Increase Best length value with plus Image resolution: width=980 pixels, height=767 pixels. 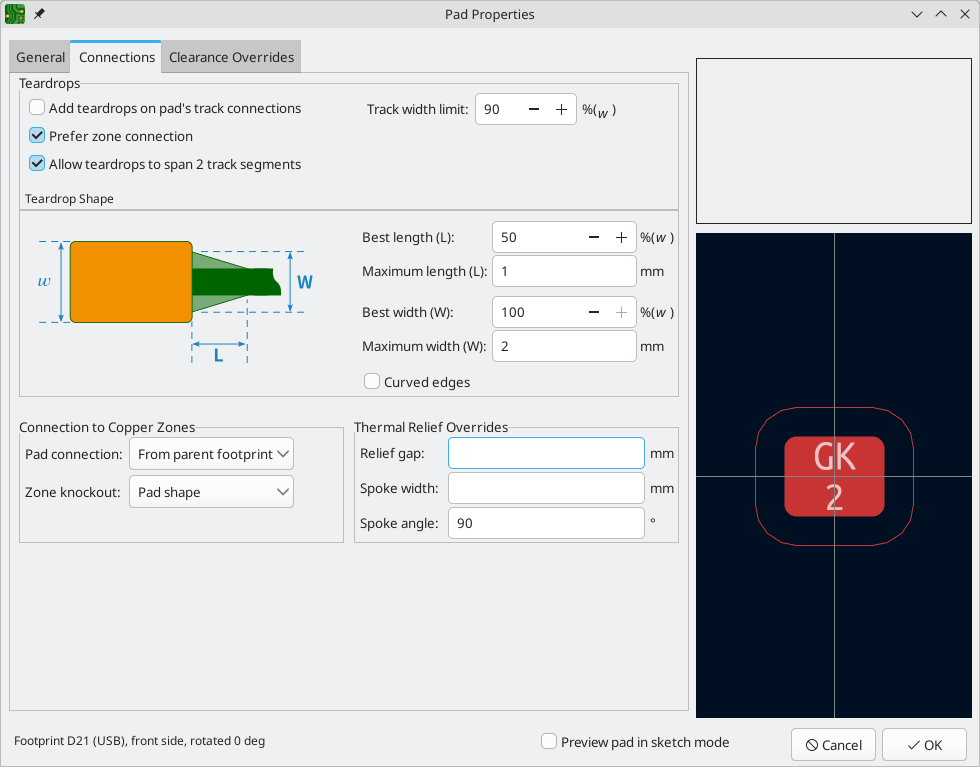point(621,238)
